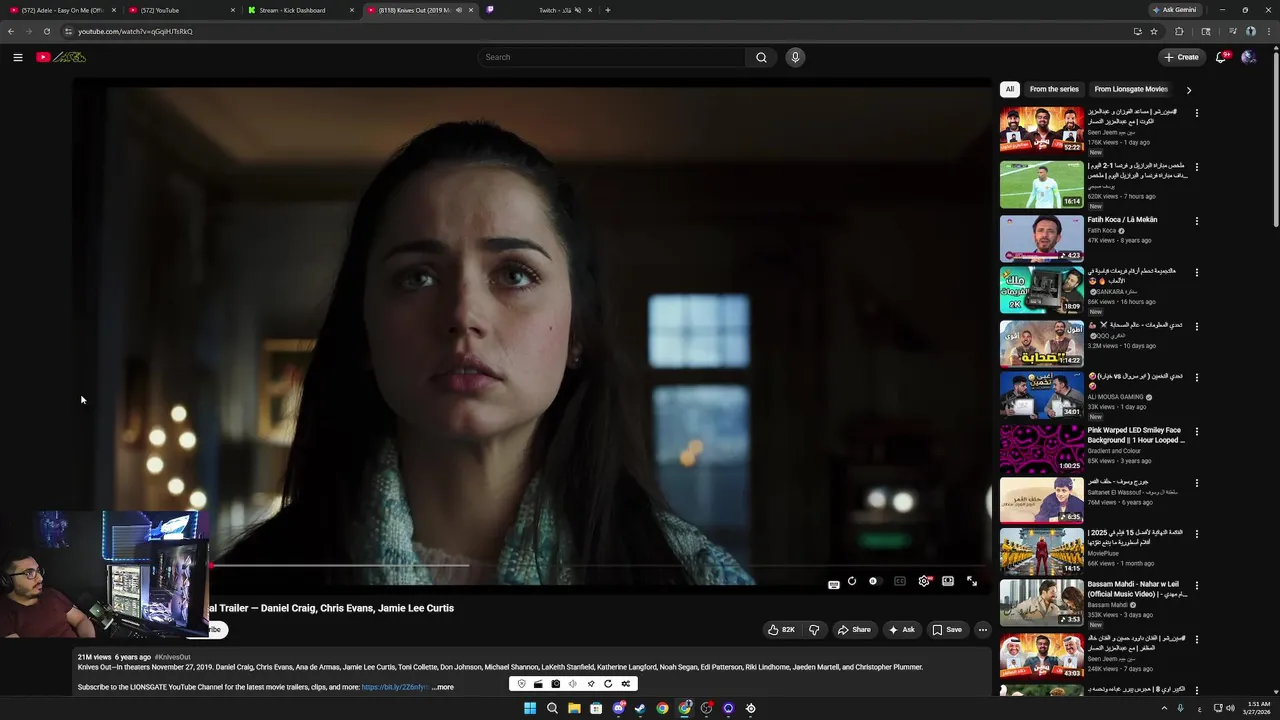Open Discord from the taskbar
This screenshot has width=1280, height=720.
pyautogui.click(x=618, y=708)
